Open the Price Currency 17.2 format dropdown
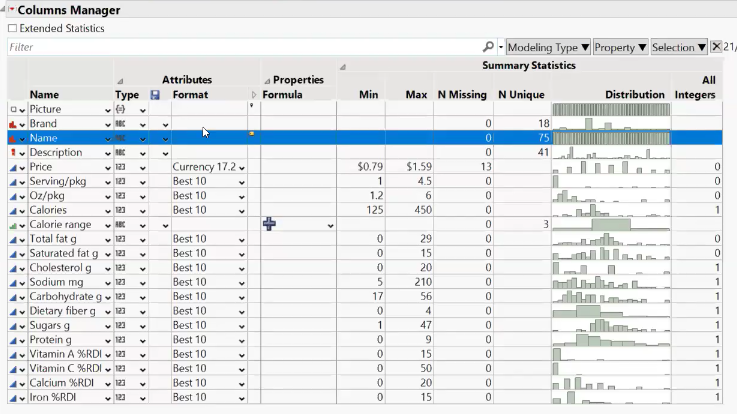The height and width of the screenshot is (414, 737). pyautogui.click(x=242, y=168)
